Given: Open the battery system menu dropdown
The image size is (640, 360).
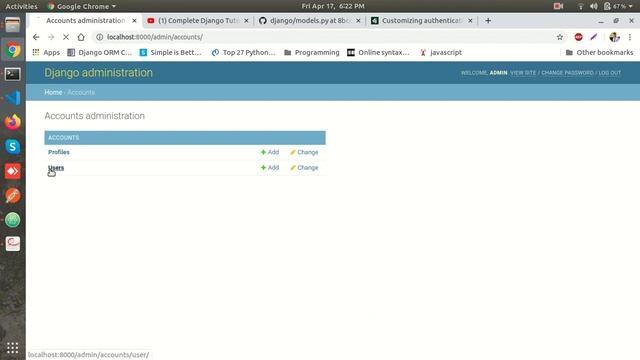Looking at the screenshot, I should [619, 6].
